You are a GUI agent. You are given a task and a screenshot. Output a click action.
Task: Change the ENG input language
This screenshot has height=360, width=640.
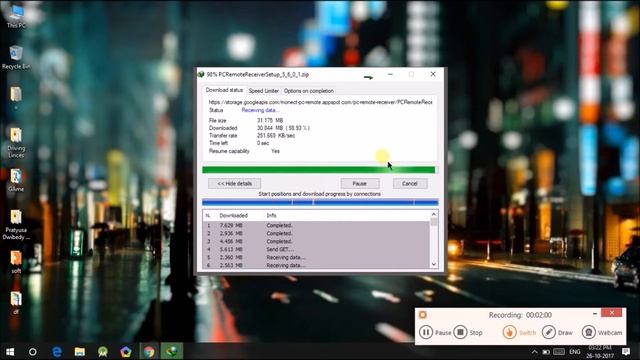coord(575,351)
